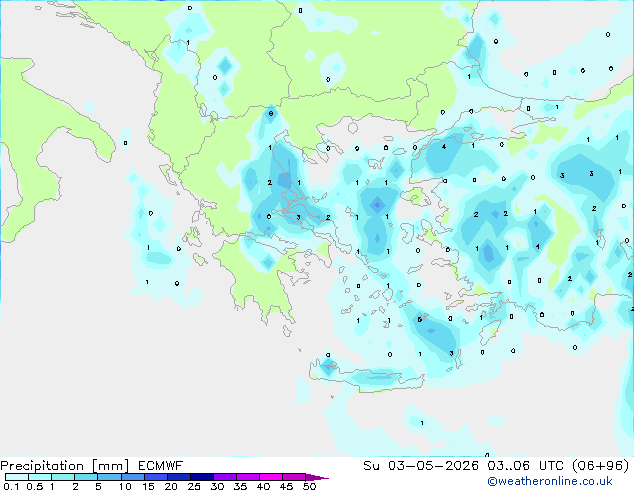
Task: Click the purple arrow tip ending the legend
Action: (x=317, y=477)
